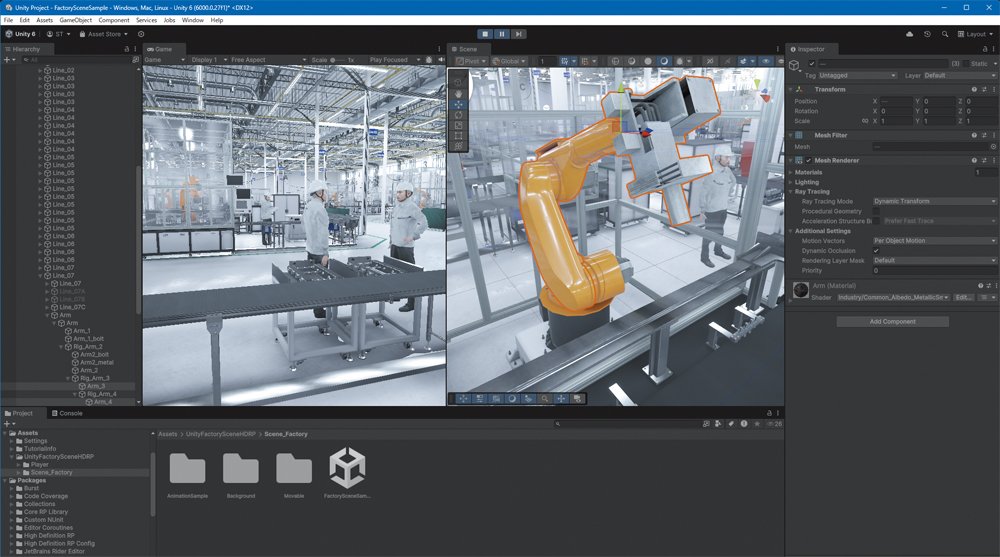The height and width of the screenshot is (557, 1000).
Task: Open Rendering Layer Mask dropdown
Action: [x=934, y=260]
